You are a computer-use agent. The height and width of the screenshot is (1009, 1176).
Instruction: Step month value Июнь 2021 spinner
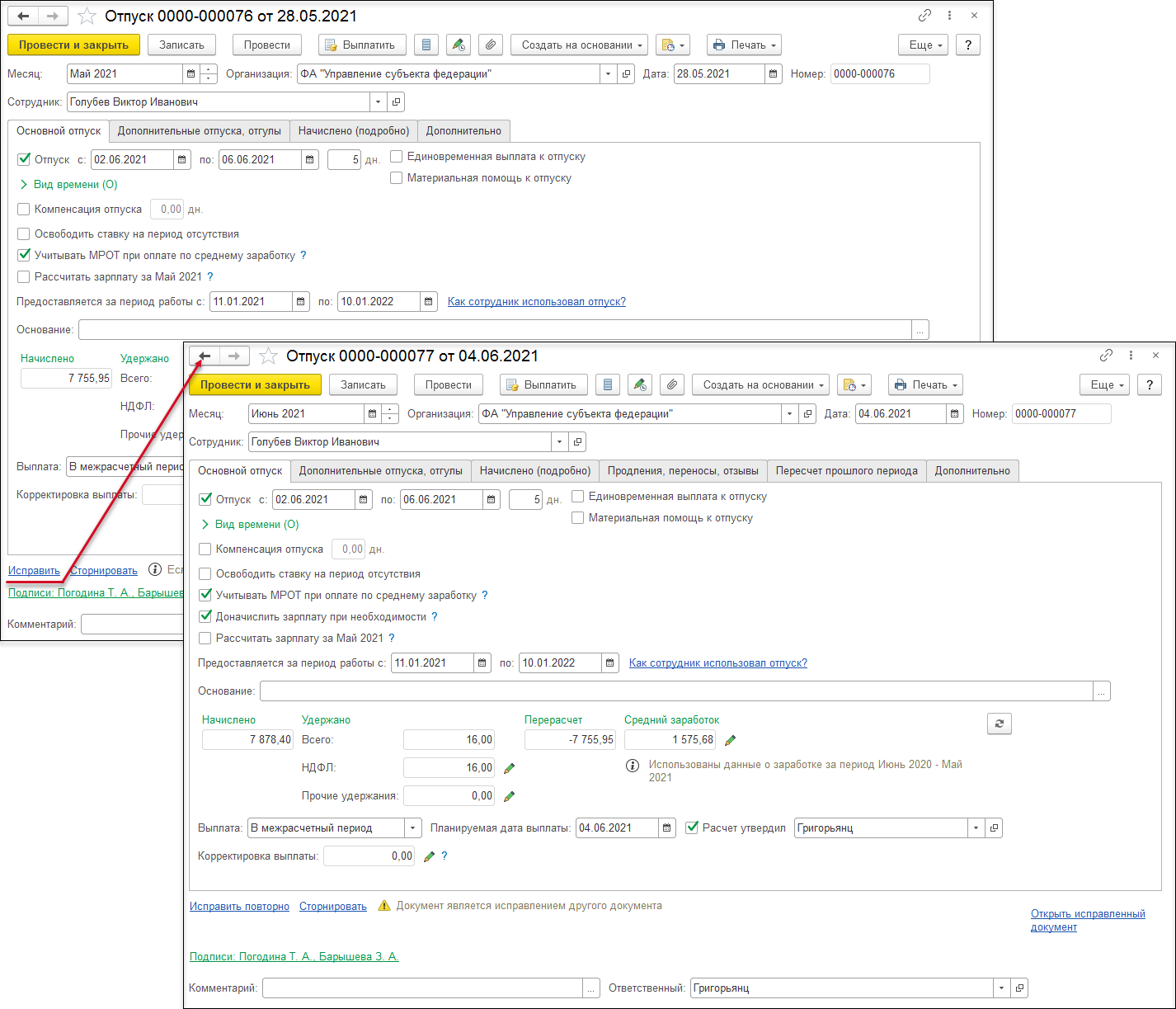click(390, 413)
